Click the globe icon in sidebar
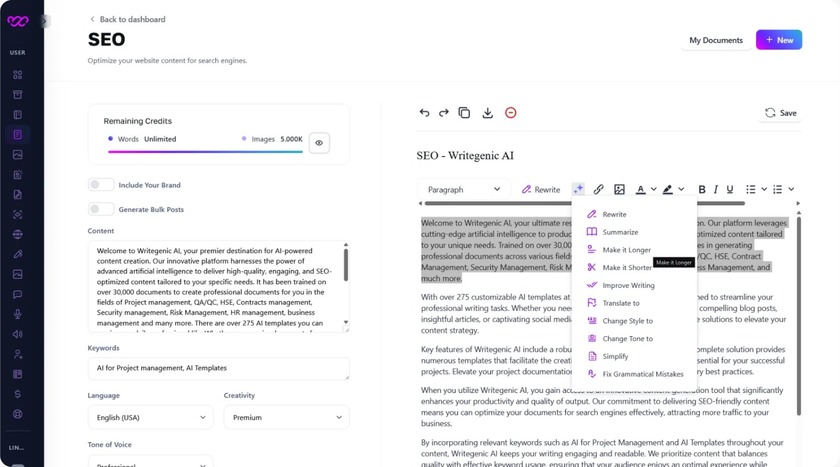This screenshot has height=467, width=840. pos(18,234)
